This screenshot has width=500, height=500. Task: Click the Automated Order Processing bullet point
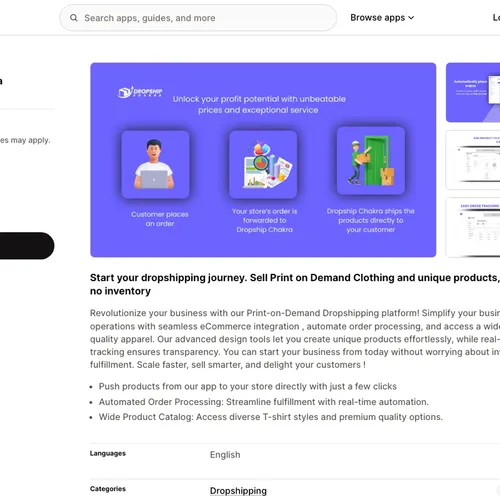(264, 402)
